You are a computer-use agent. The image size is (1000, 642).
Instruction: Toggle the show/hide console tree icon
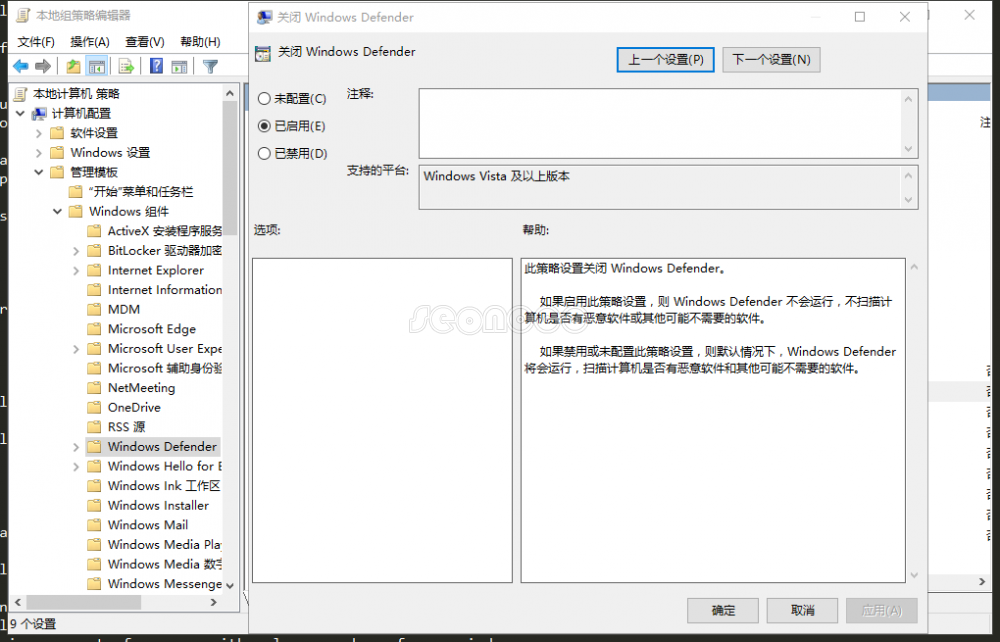pos(97,66)
